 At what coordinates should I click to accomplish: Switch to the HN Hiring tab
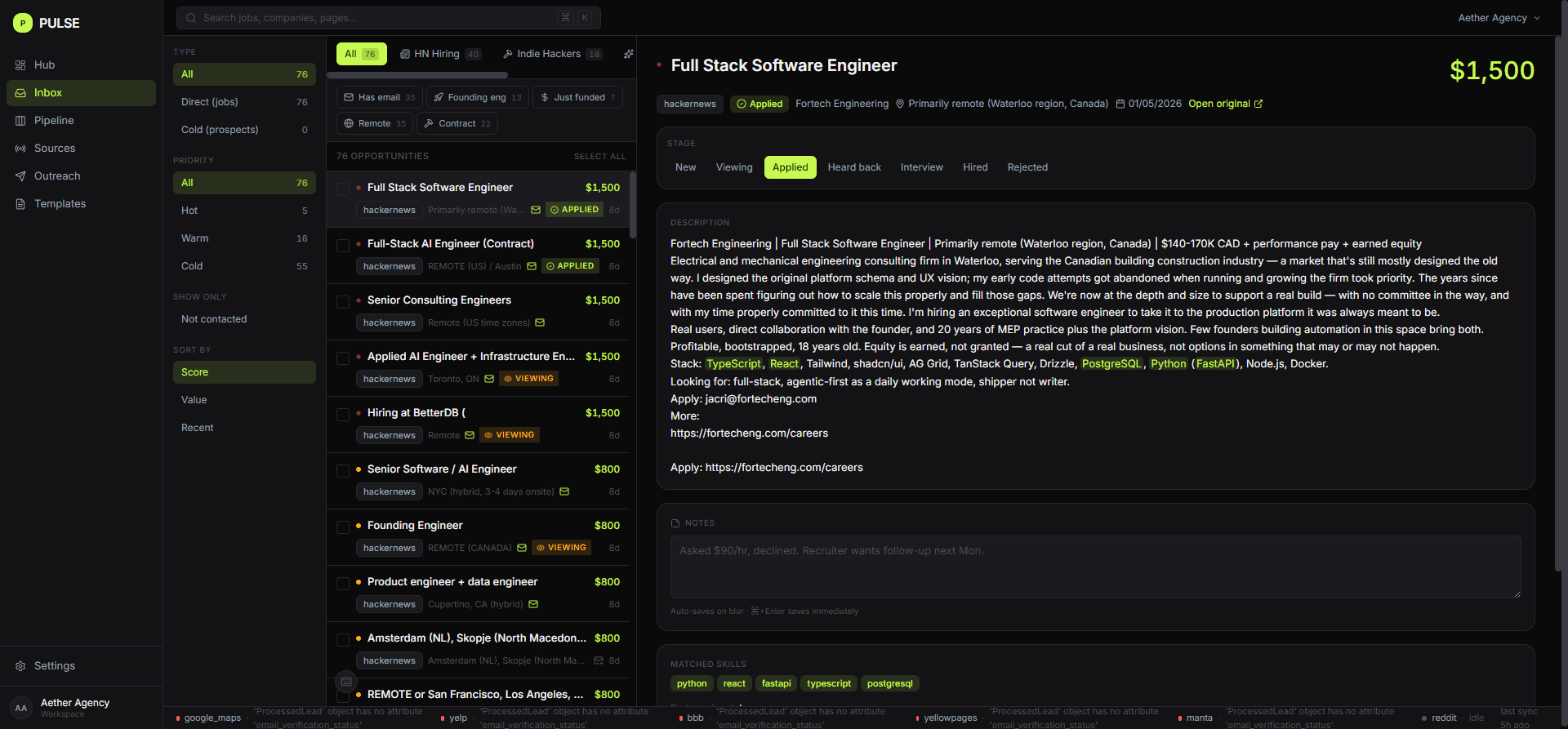(441, 54)
